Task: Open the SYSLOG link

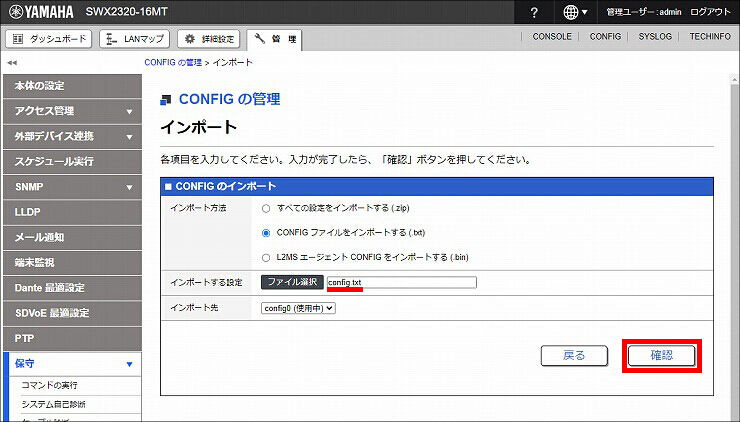Action: click(655, 36)
